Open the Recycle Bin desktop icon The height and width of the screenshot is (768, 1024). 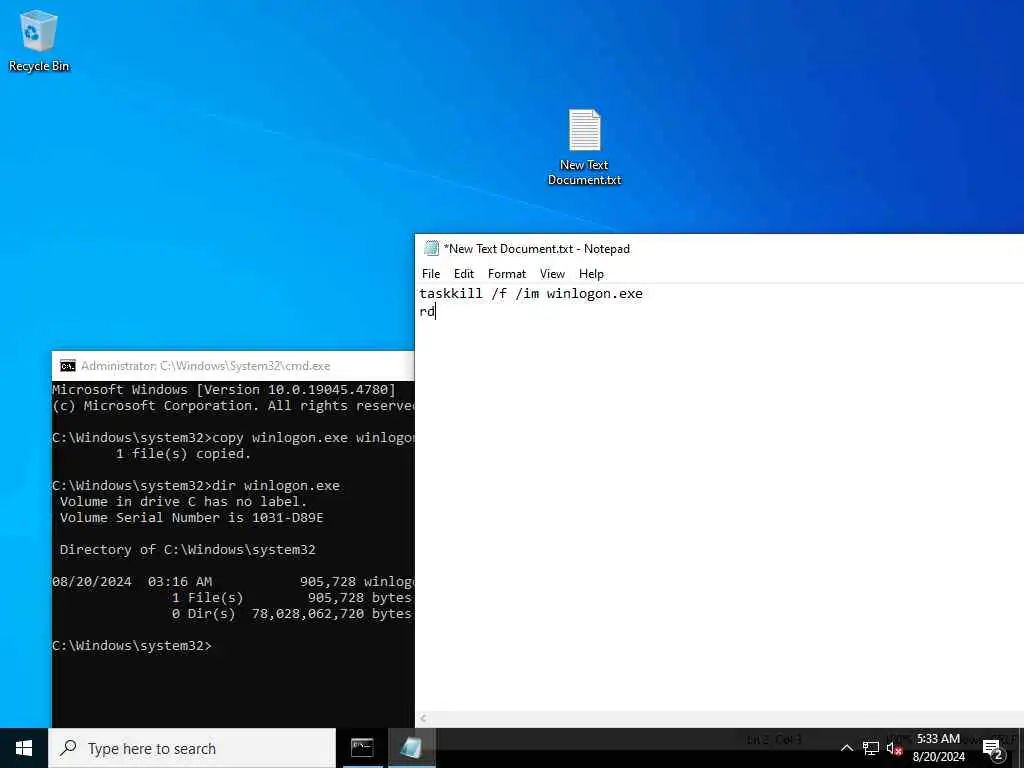39,40
